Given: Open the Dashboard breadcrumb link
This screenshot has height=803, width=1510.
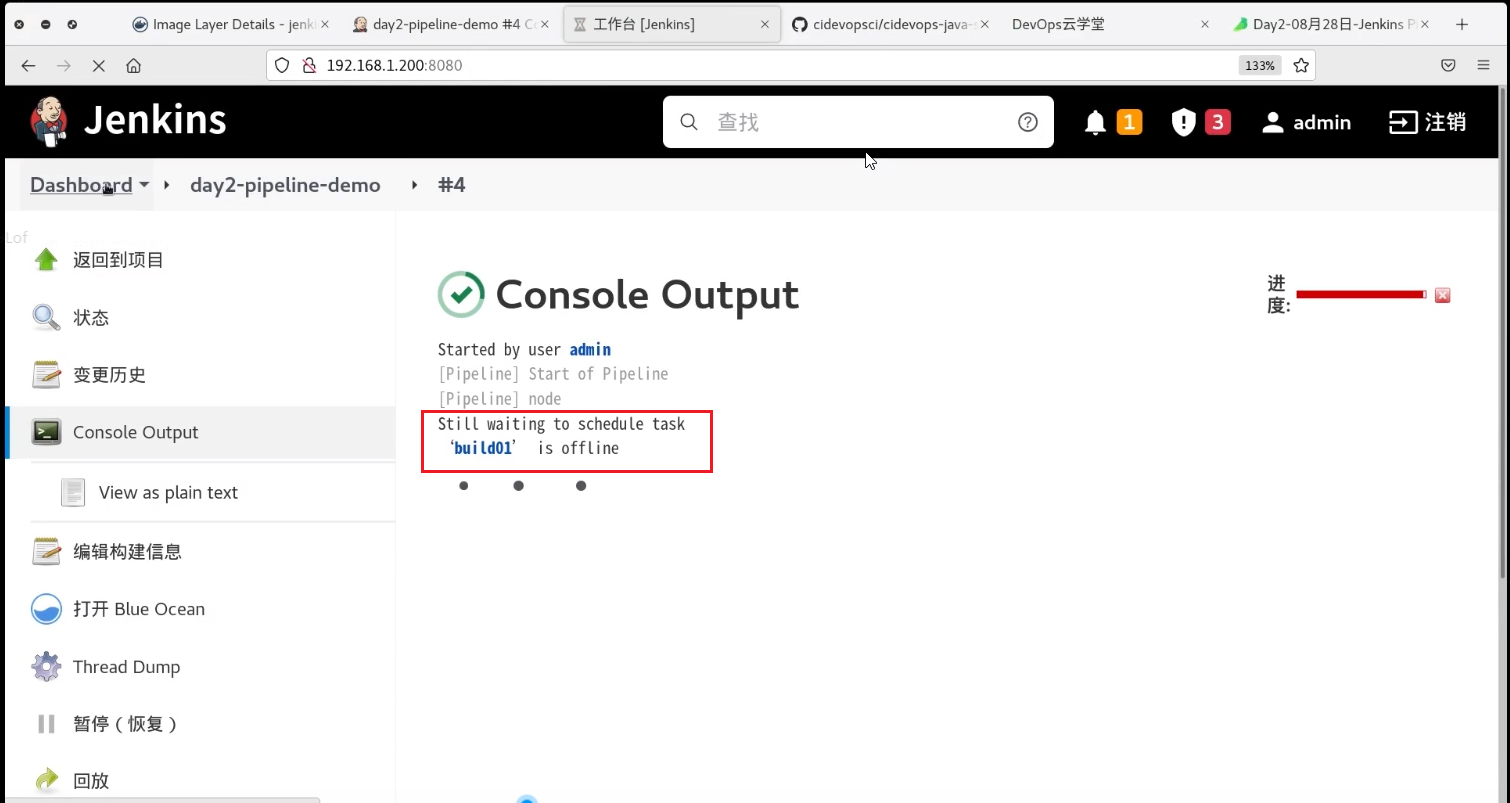Looking at the screenshot, I should click(81, 185).
